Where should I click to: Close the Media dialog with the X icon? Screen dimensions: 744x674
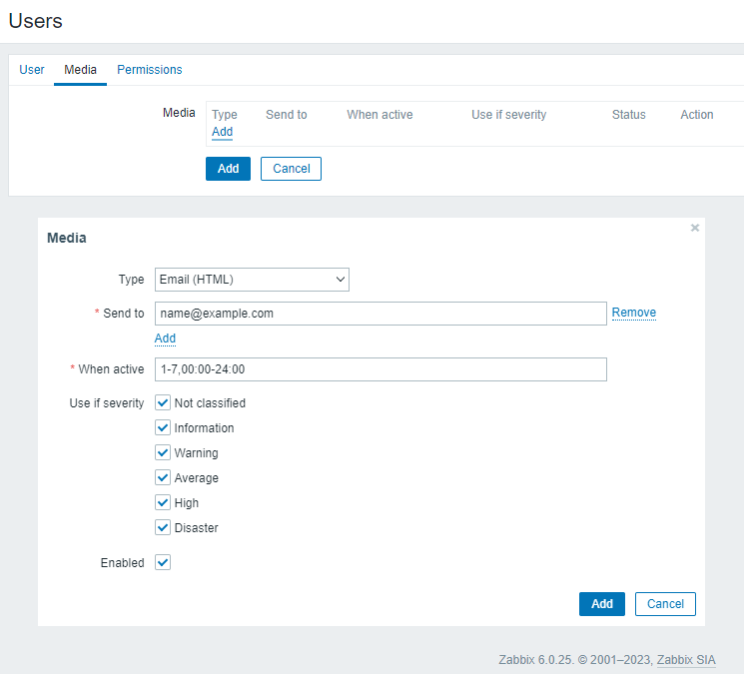695,228
